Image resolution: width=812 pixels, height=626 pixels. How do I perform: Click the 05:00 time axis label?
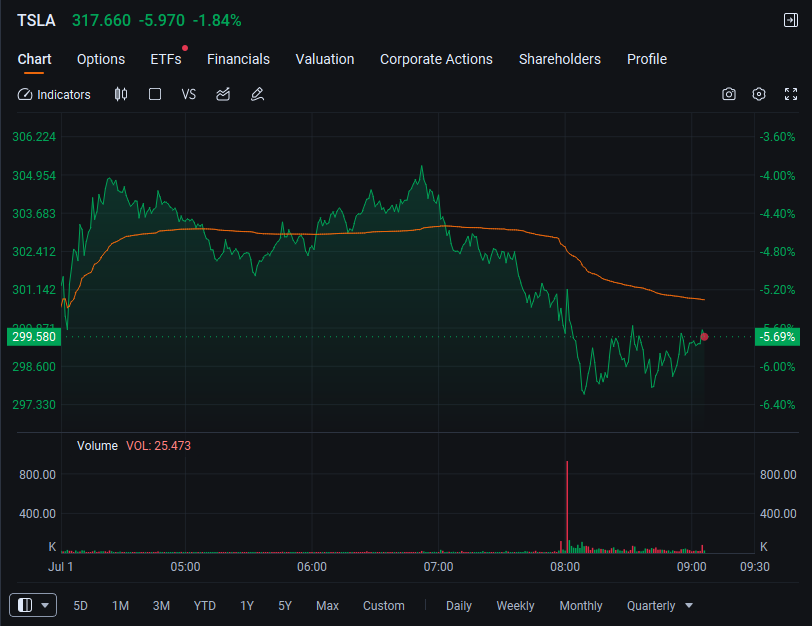[x=185, y=567]
